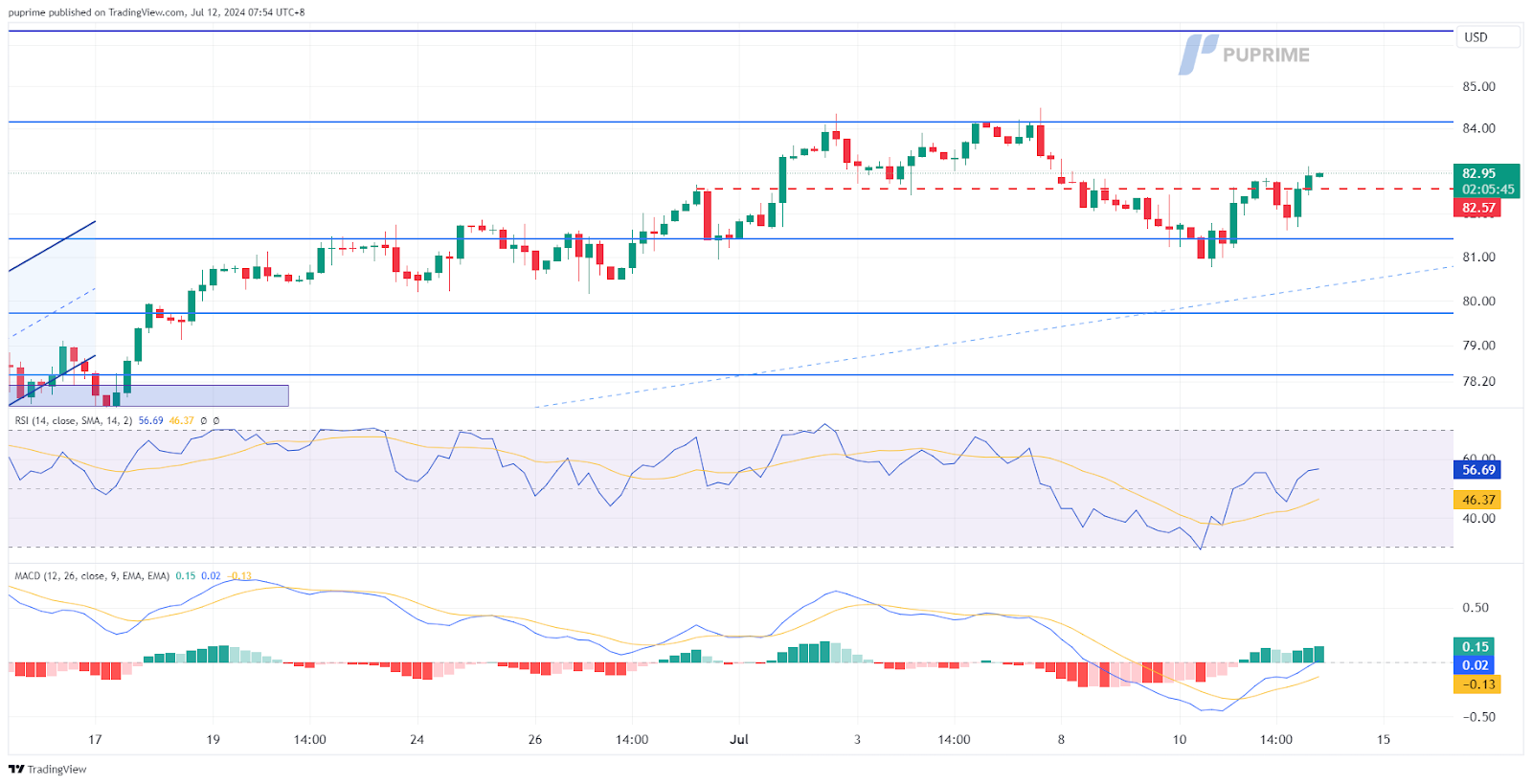This screenshot has width=1532, height=784.
Task: Click the RSI value label 56.69
Action: point(1478,470)
